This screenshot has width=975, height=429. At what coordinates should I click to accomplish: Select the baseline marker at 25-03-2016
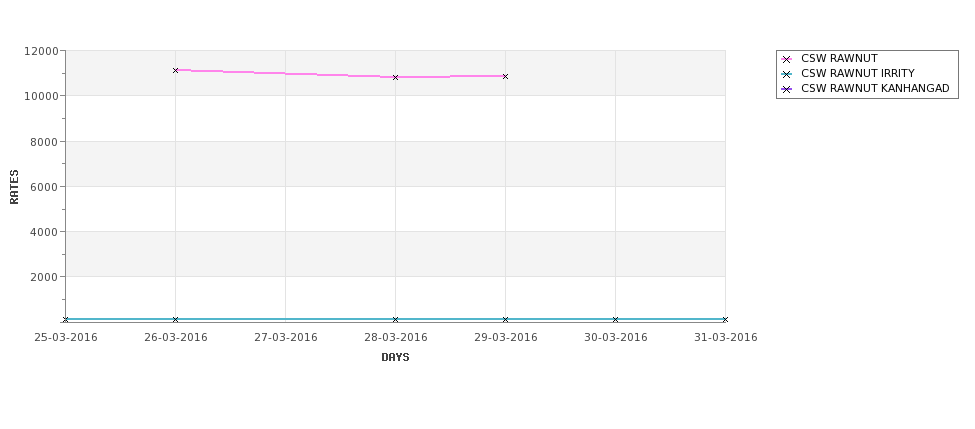click(65, 320)
